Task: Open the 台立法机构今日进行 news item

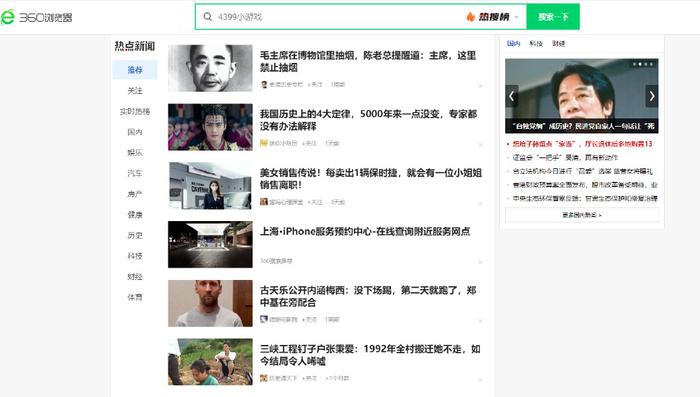Action: coord(582,171)
